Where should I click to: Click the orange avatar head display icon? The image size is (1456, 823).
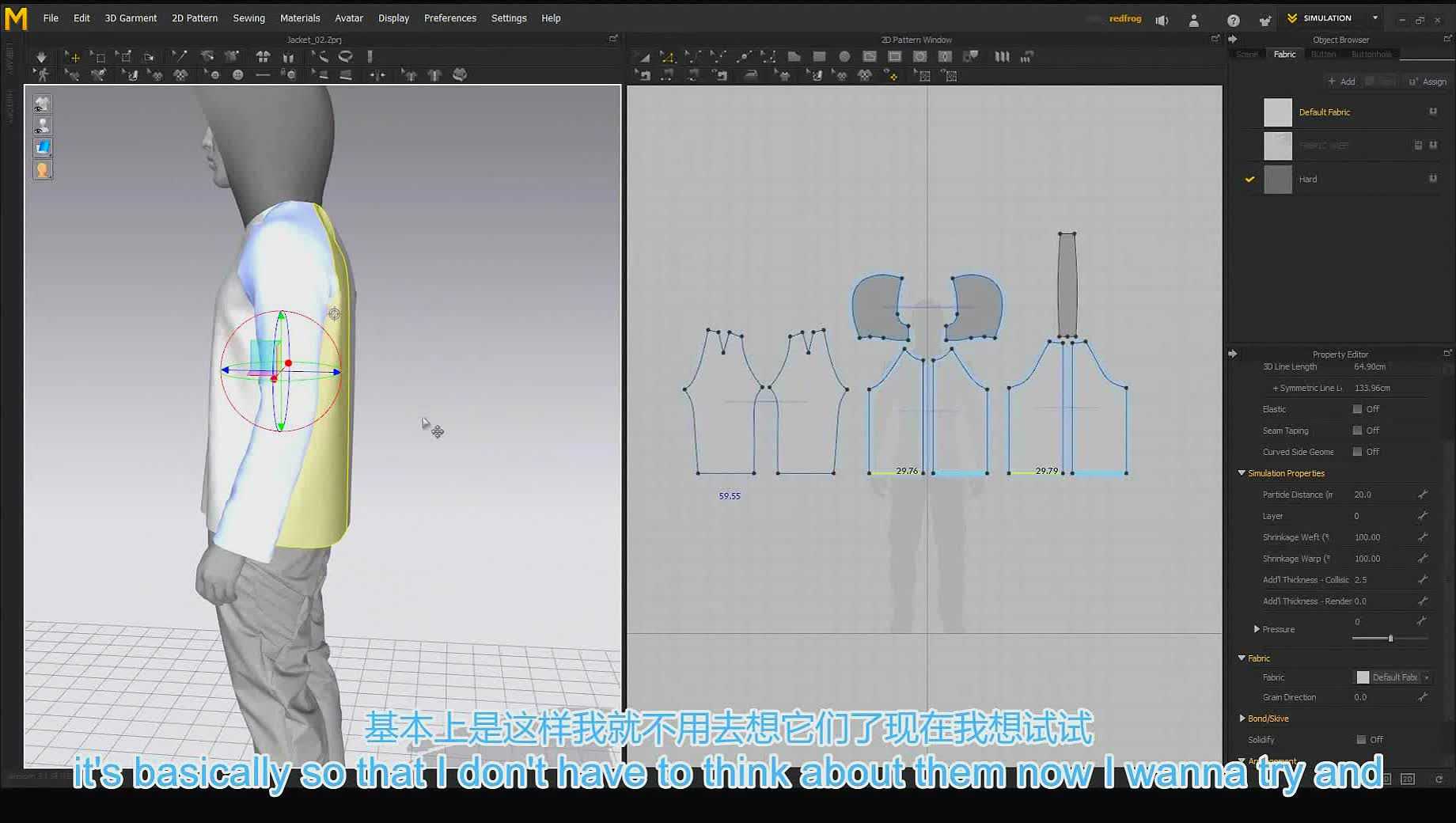pyautogui.click(x=42, y=169)
